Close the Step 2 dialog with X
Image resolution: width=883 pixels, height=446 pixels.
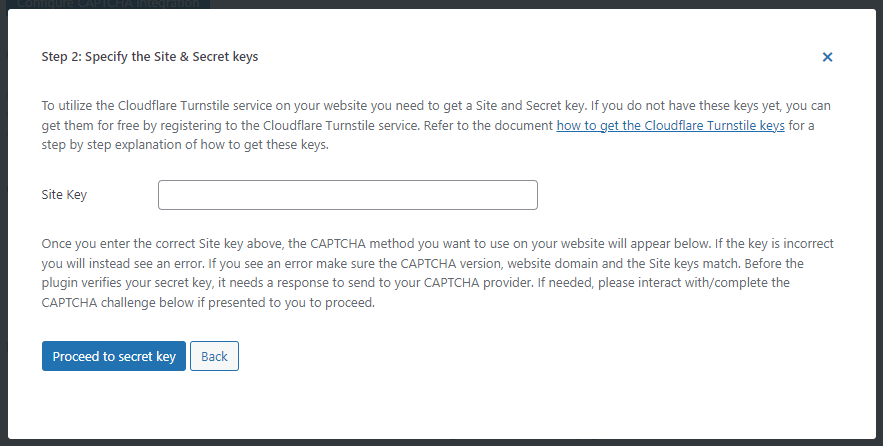pyautogui.click(x=827, y=57)
